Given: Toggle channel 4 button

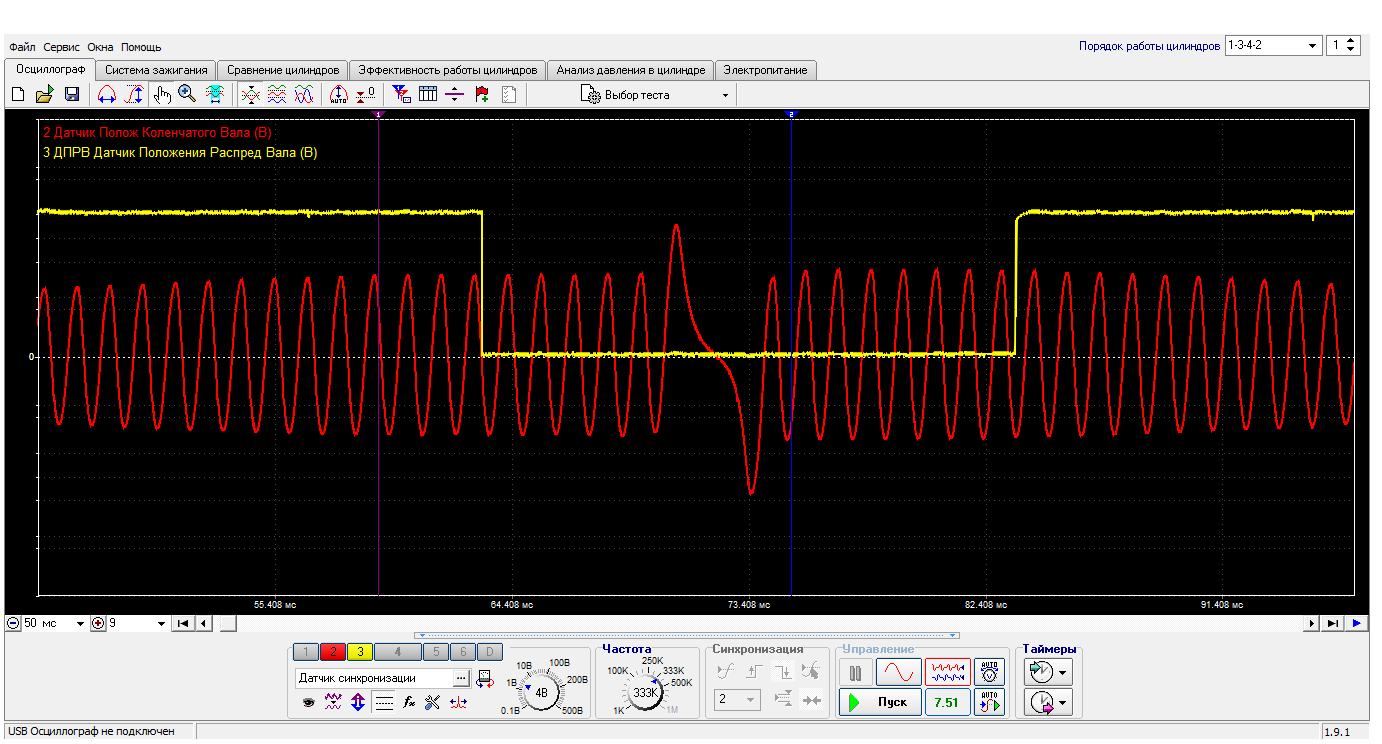Looking at the screenshot, I should 397,652.
